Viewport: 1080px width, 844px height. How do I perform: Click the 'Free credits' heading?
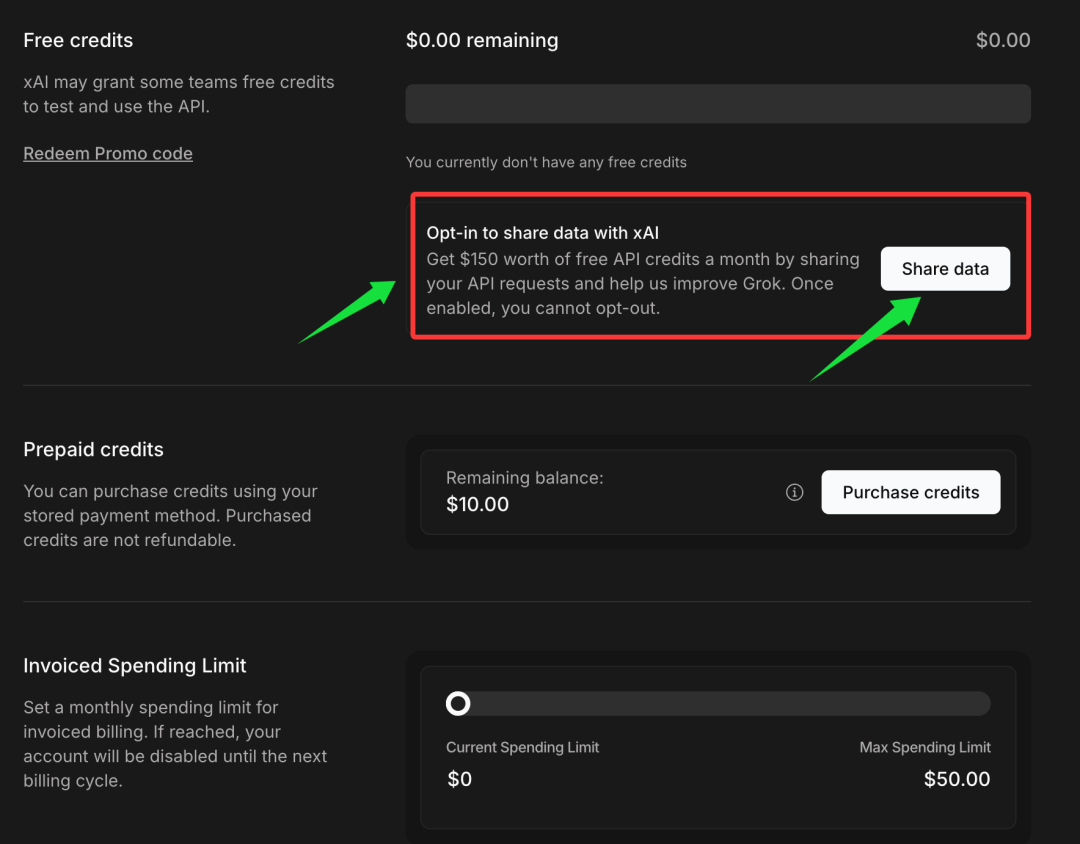(x=78, y=40)
